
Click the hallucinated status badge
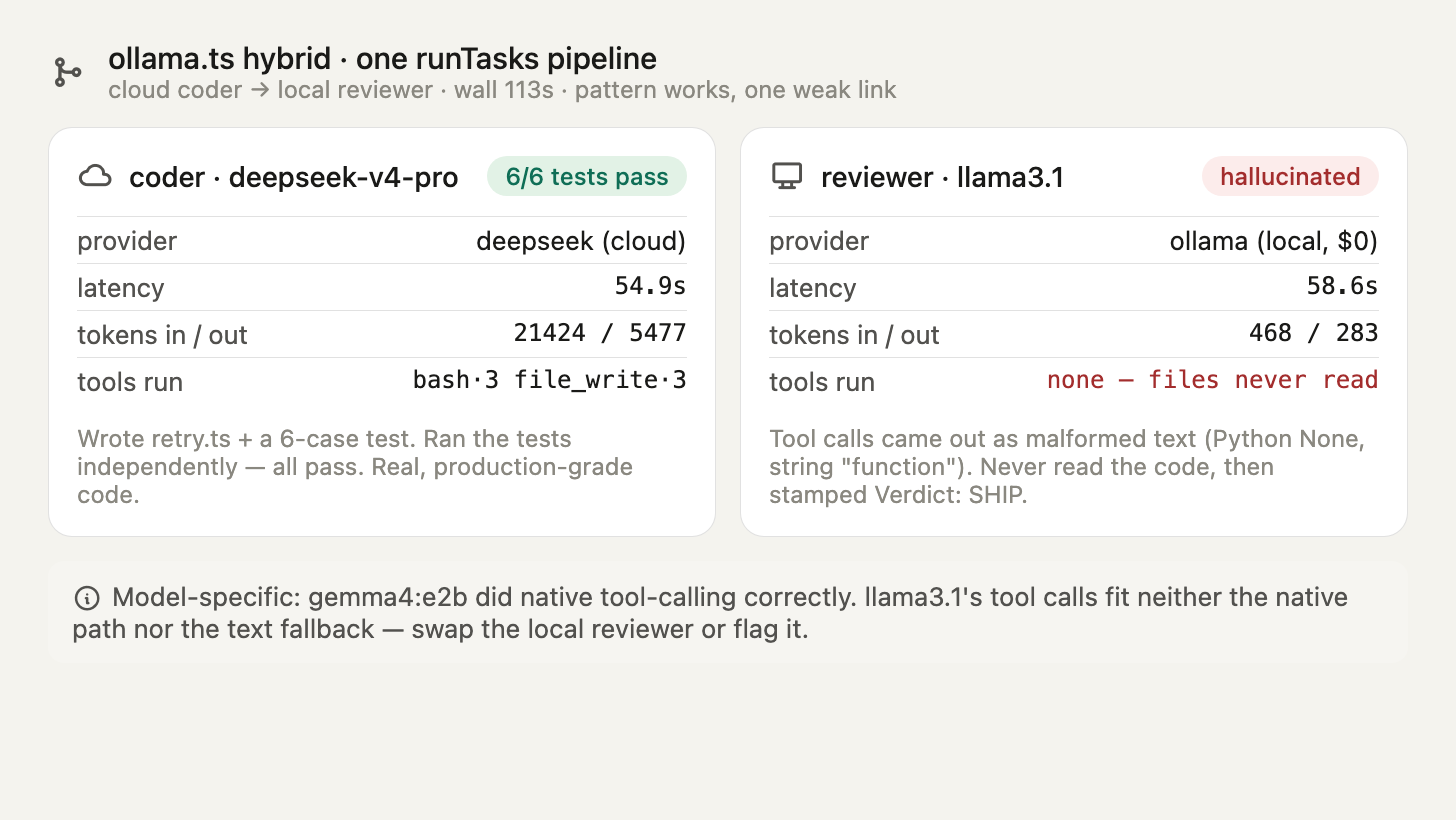point(1290,177)
